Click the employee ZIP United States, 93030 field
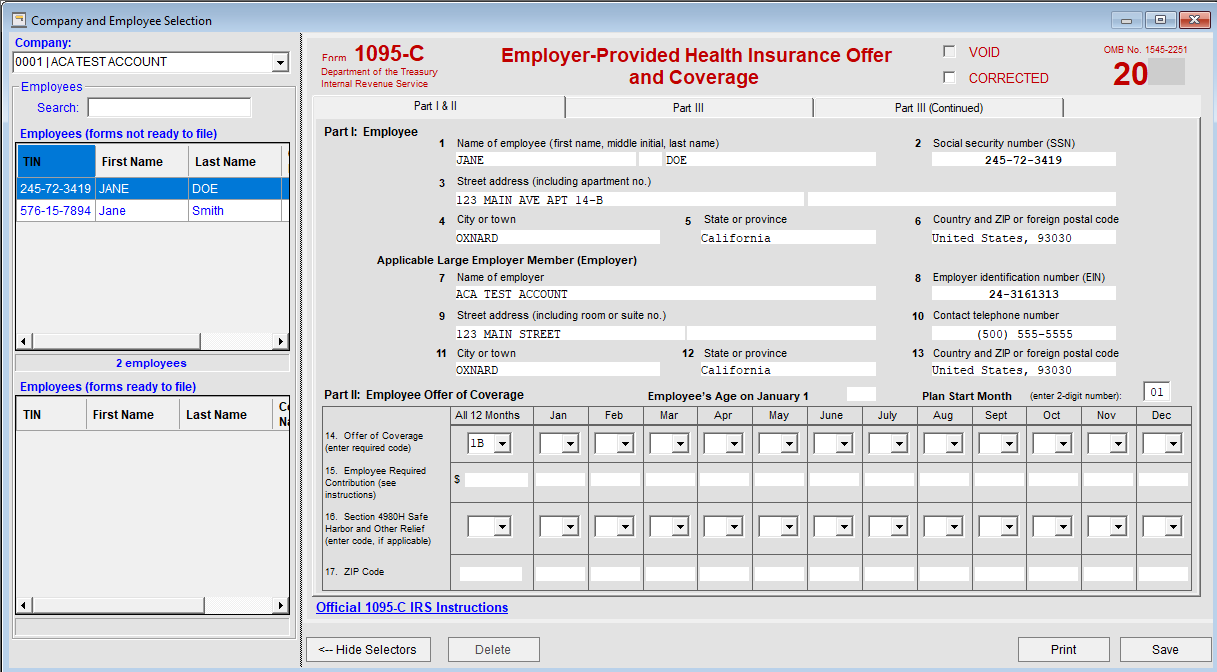This screenshot has width=1217, height=672. [1023, 238]
